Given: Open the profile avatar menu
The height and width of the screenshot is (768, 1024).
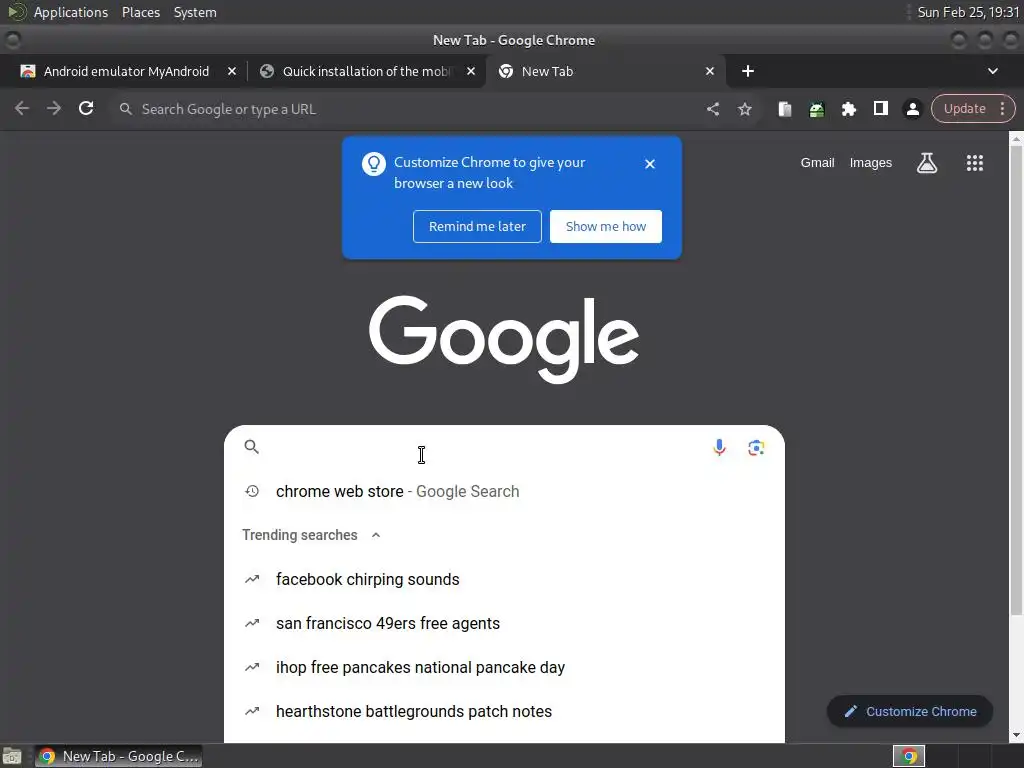Looking at the screenshot, I should [x=913, y=109].
